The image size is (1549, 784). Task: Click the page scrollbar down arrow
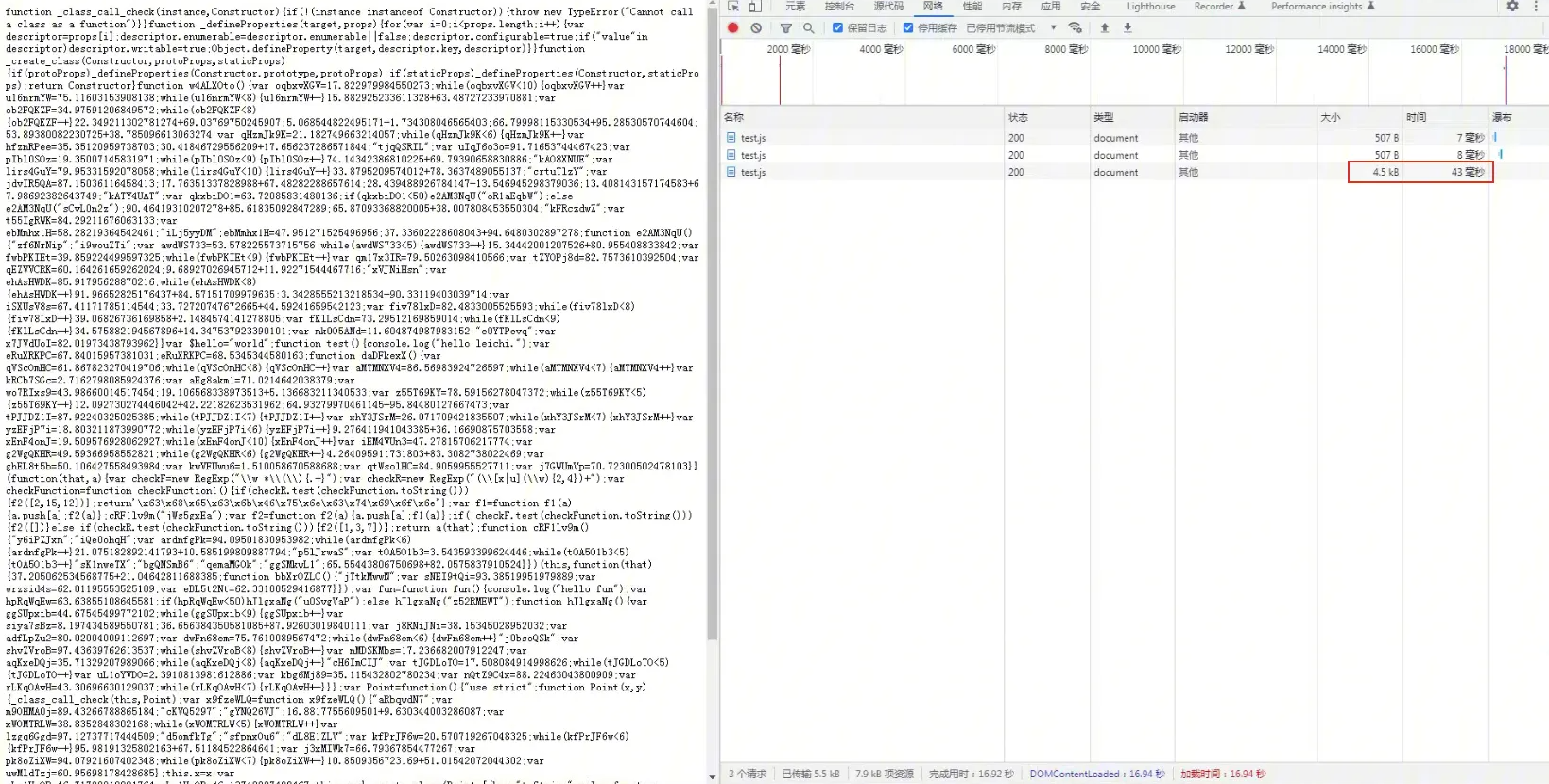[x=712, y=776]
